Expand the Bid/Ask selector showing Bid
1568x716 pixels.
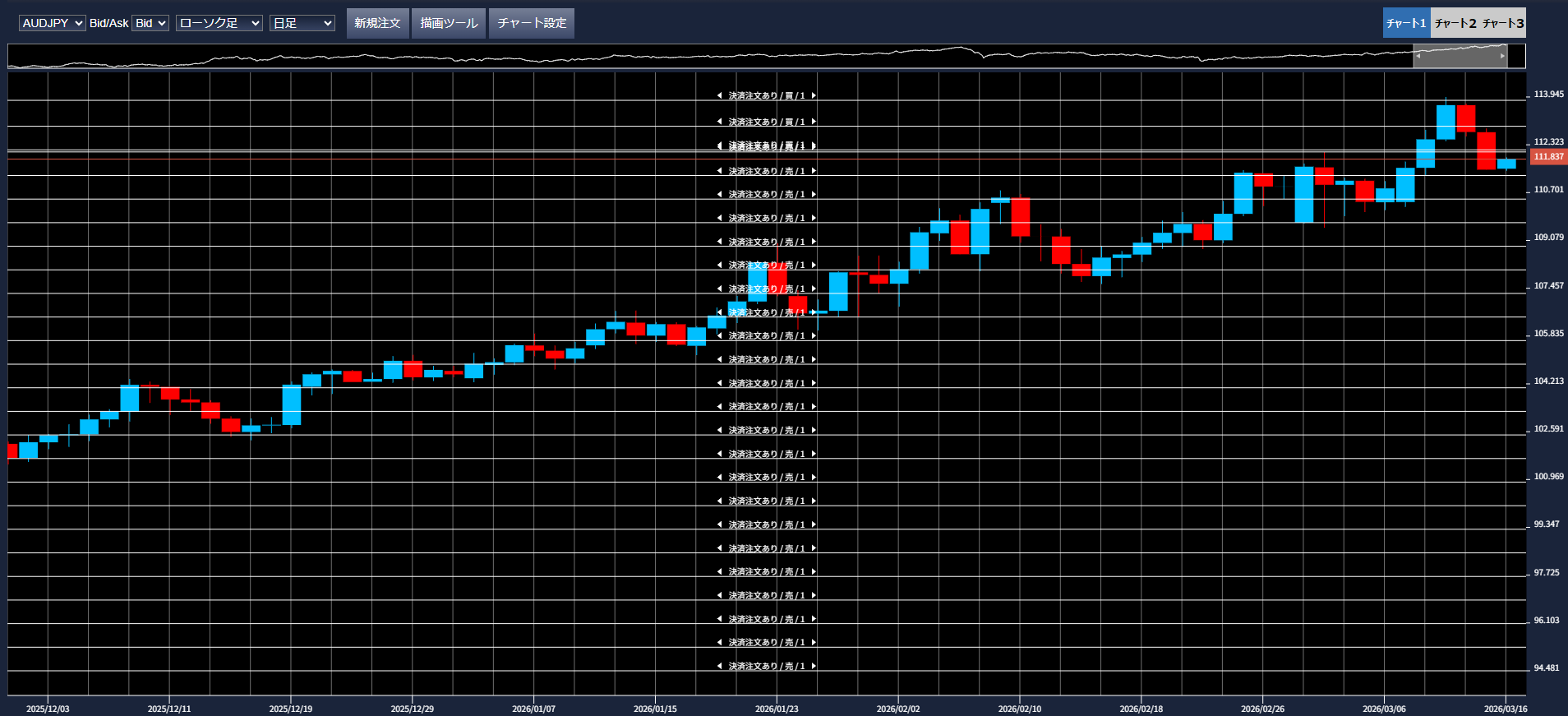[150, 23]
